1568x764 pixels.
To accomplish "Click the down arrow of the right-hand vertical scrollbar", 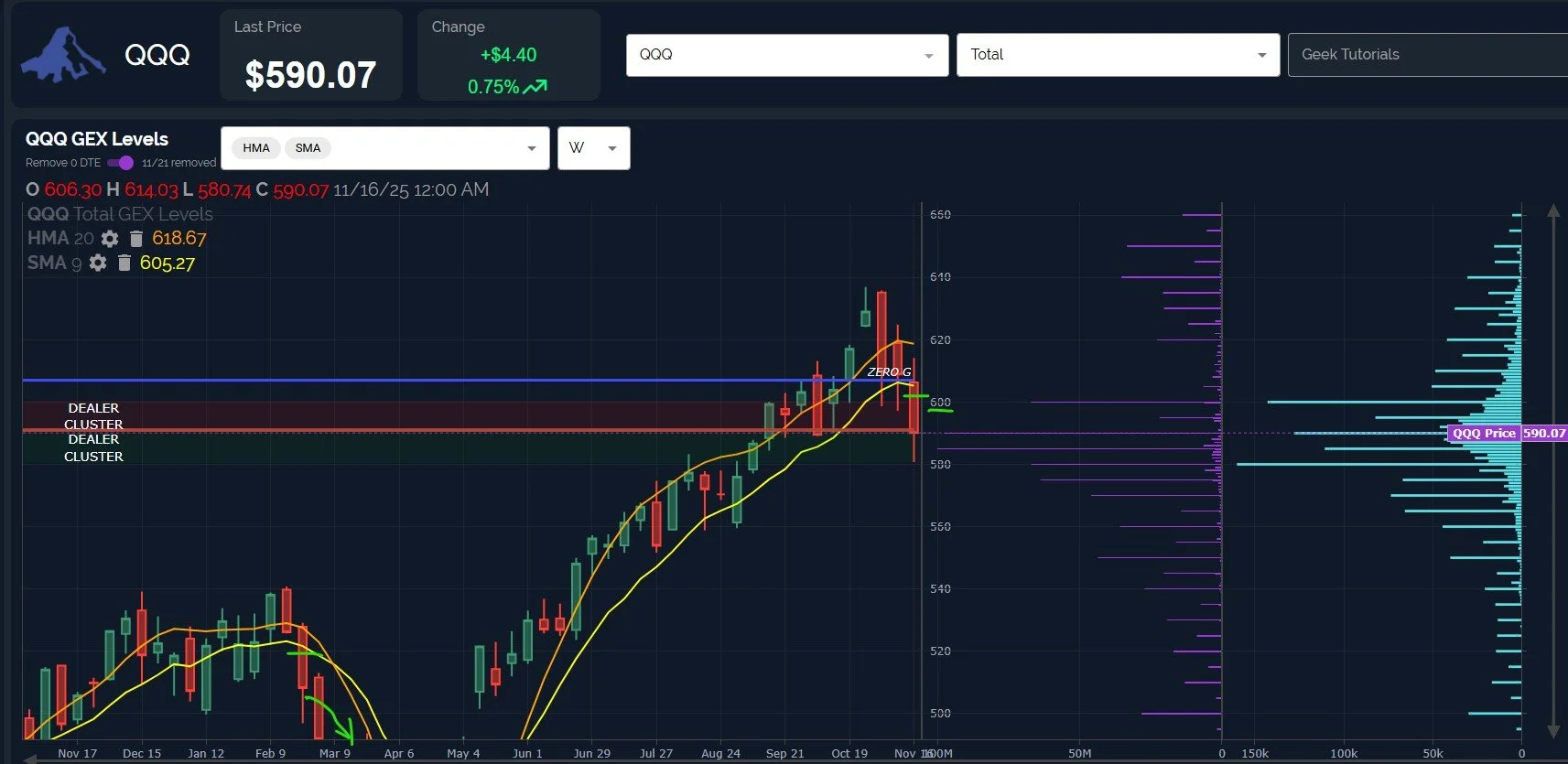I will (x=1553, y=731).
